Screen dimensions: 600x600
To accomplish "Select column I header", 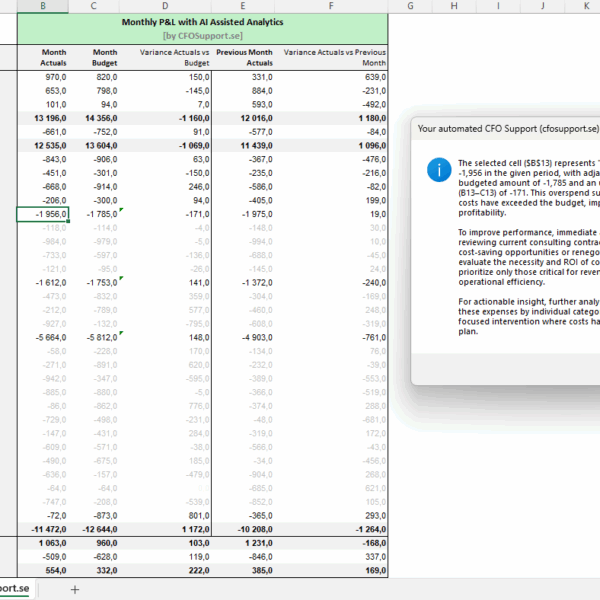I will coord(498,6).
